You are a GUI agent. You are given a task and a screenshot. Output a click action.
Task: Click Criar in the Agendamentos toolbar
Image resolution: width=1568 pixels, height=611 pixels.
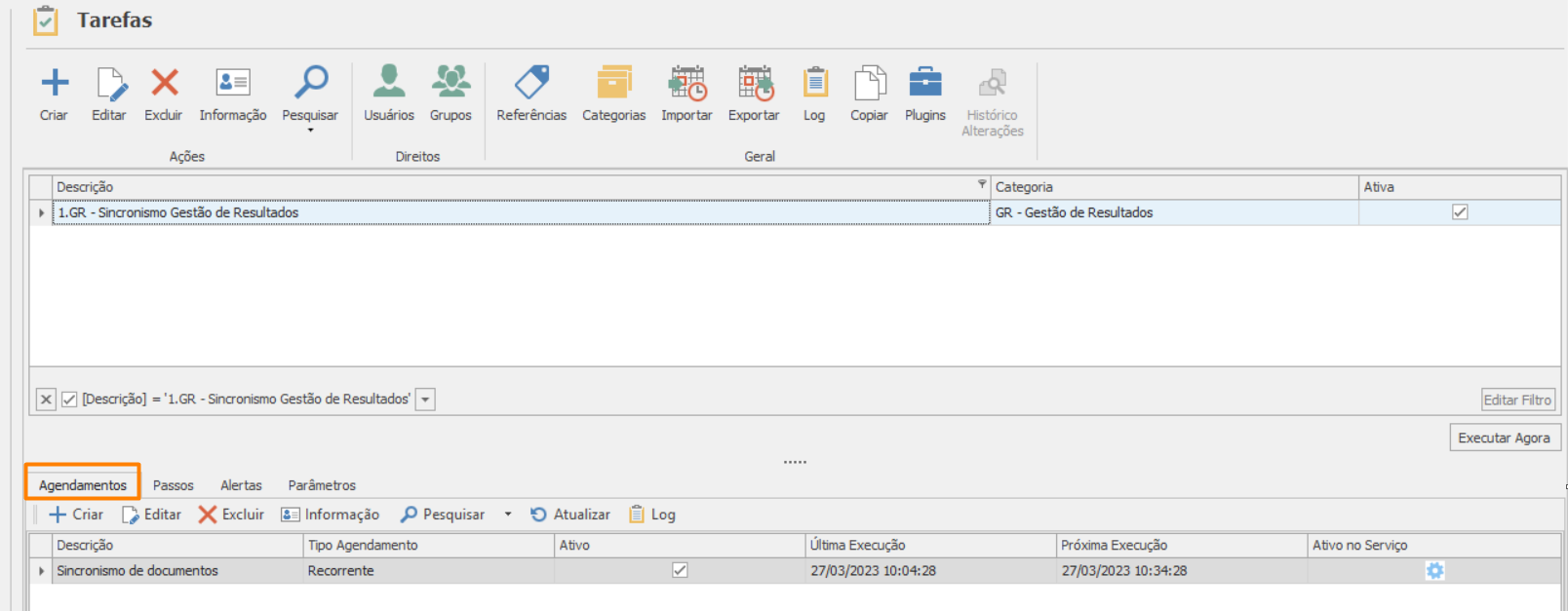(x=76, y=515)
